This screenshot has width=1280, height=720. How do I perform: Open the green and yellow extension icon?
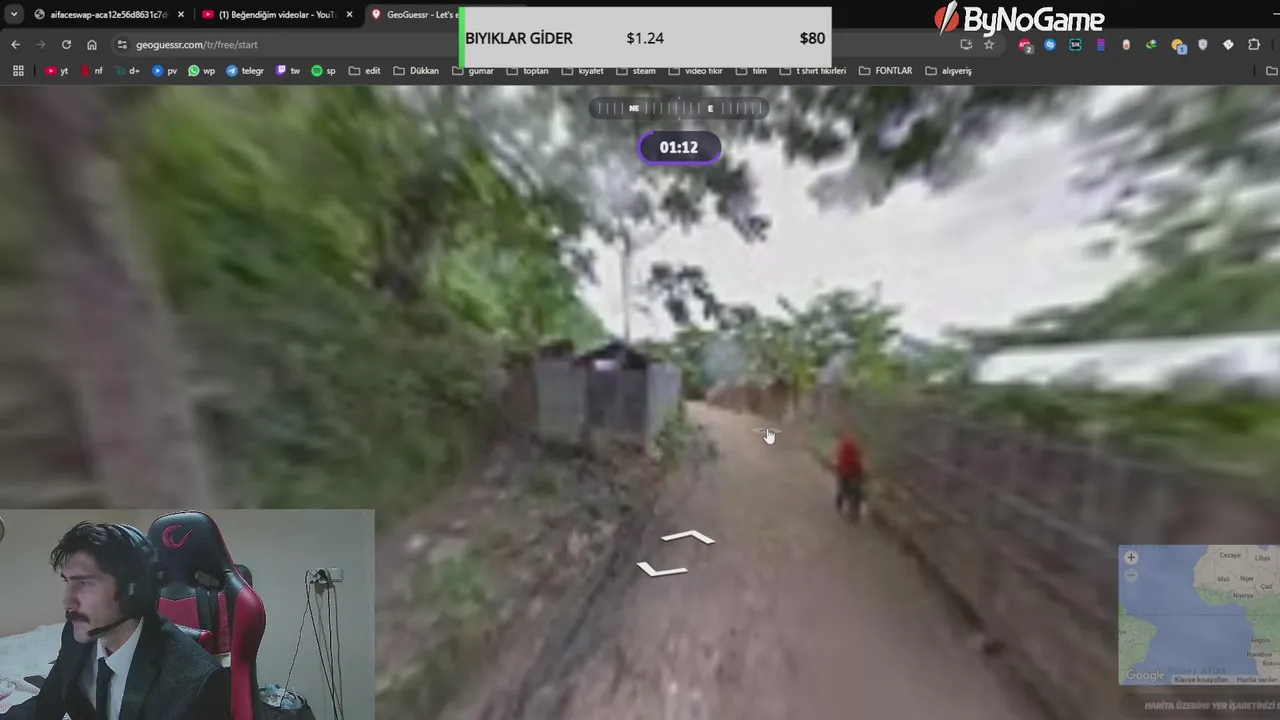(1151, 44)
